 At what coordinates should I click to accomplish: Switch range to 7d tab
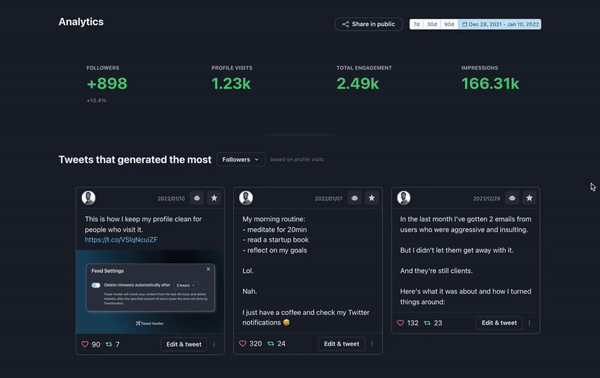pos(417,24)
